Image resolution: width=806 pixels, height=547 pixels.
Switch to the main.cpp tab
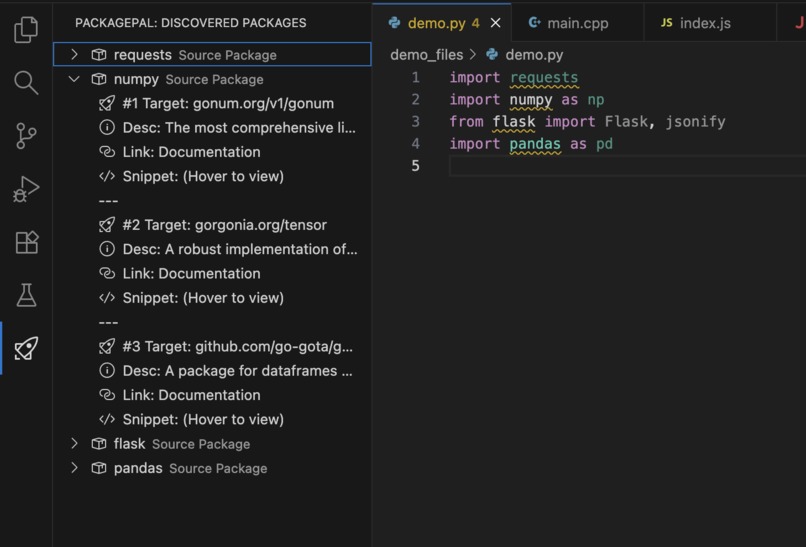coord(577,23)
